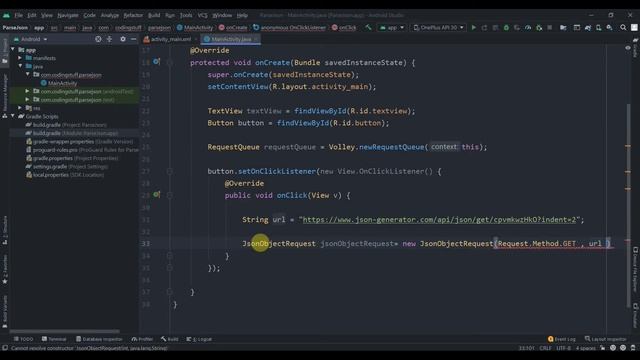This screenshot has height=360, width=640.
Task: Click the Stop square toolbar icon
Action: coord(550,27)
